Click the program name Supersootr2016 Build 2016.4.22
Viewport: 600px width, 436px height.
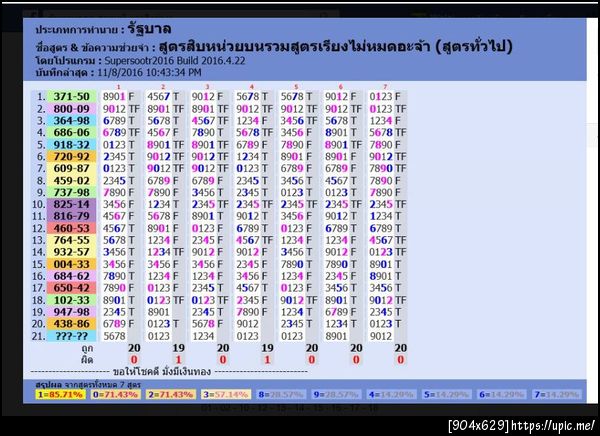coord(175,61)
